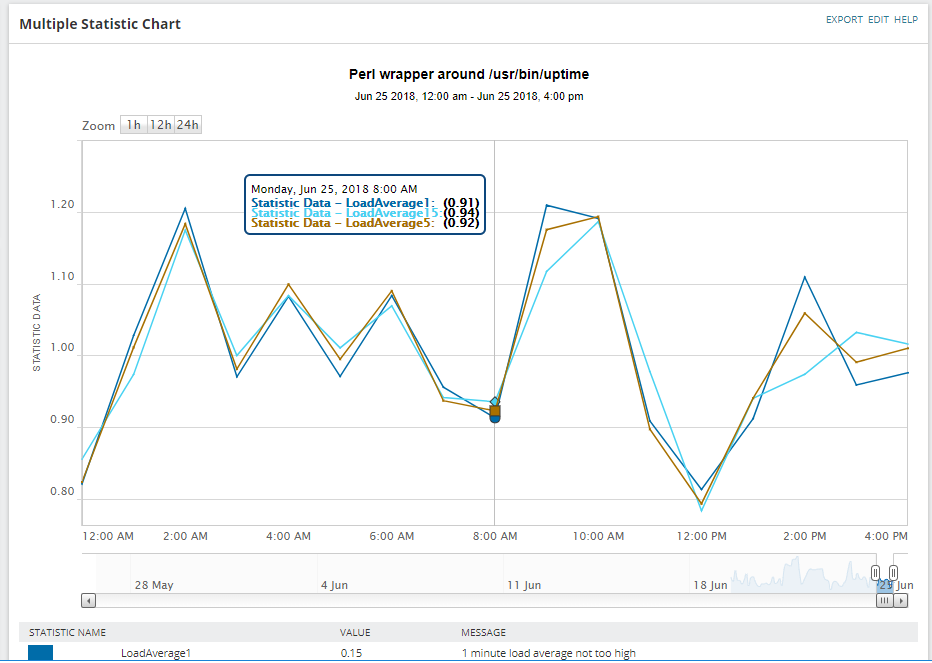Click the right arrow of the navigator scrollbar

click(902, 600)
